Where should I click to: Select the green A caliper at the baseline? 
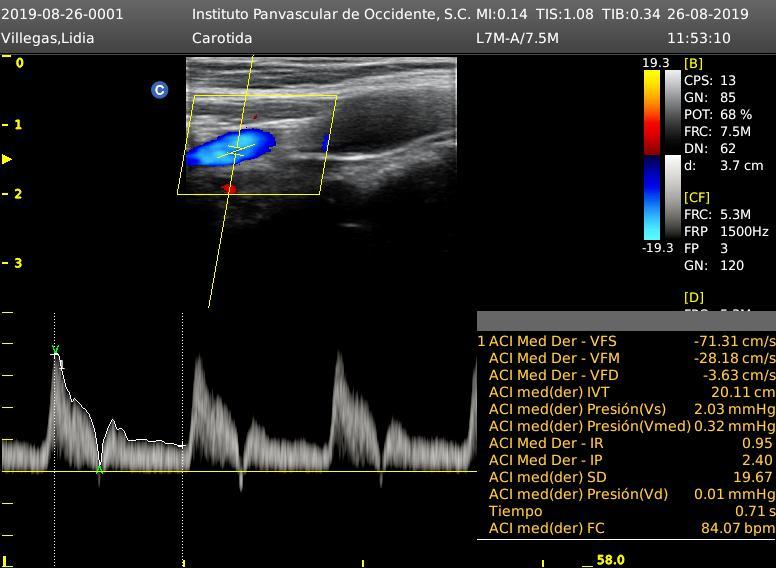[x=99, y=469]
